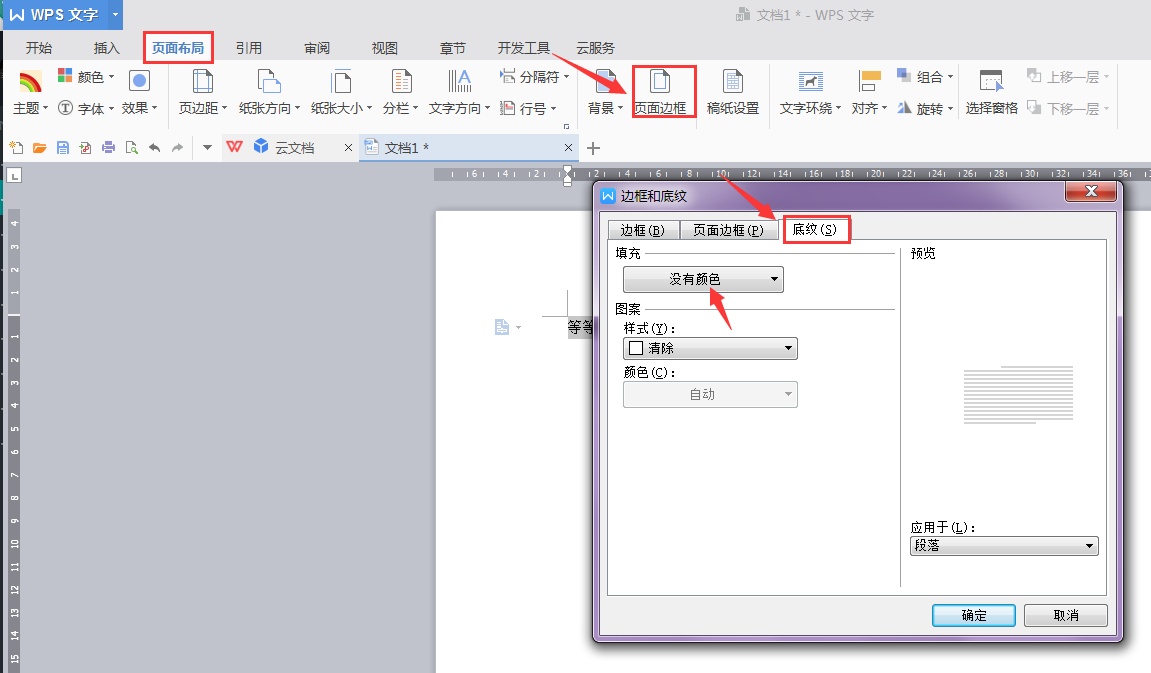1151x673 pixels.
Task: Open the 主题 theme gallery icon
Action: [29, 82]
